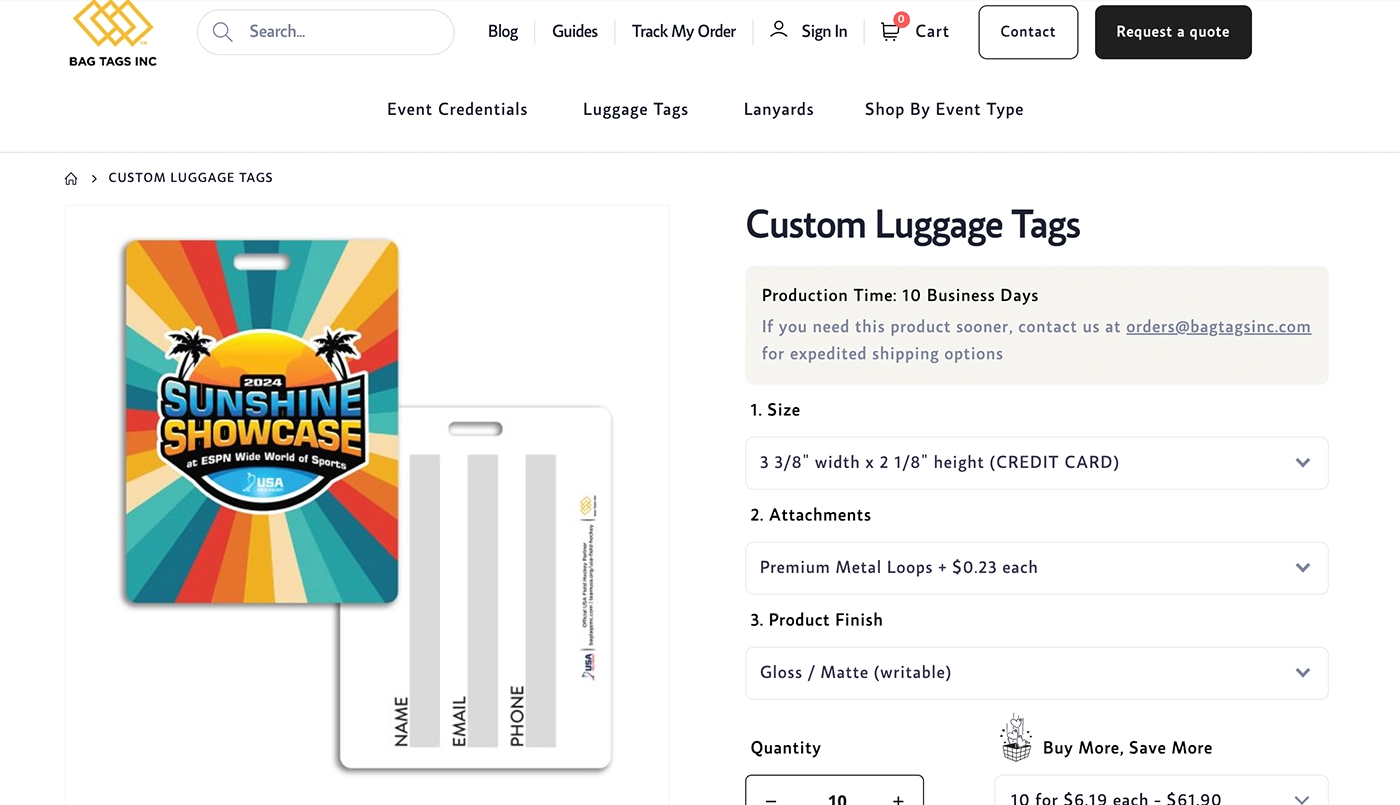This screenshot has width=1400, height=805.
Task: Open the Size dropdown
Action: coord(1037,463)
